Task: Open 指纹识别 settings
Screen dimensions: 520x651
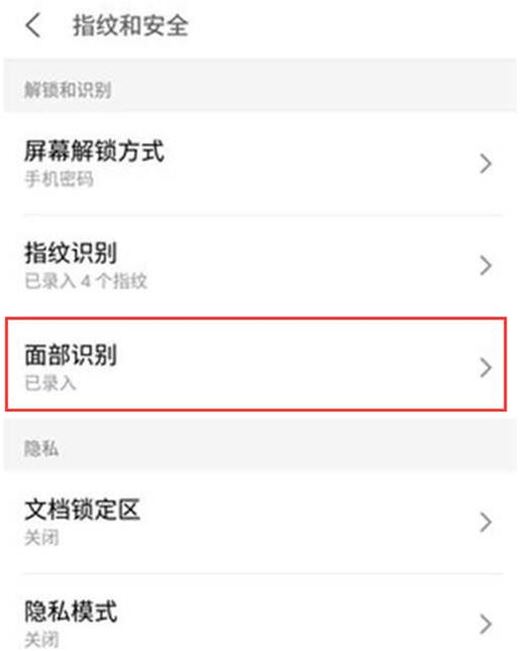Action: click(x=260, y=265)
